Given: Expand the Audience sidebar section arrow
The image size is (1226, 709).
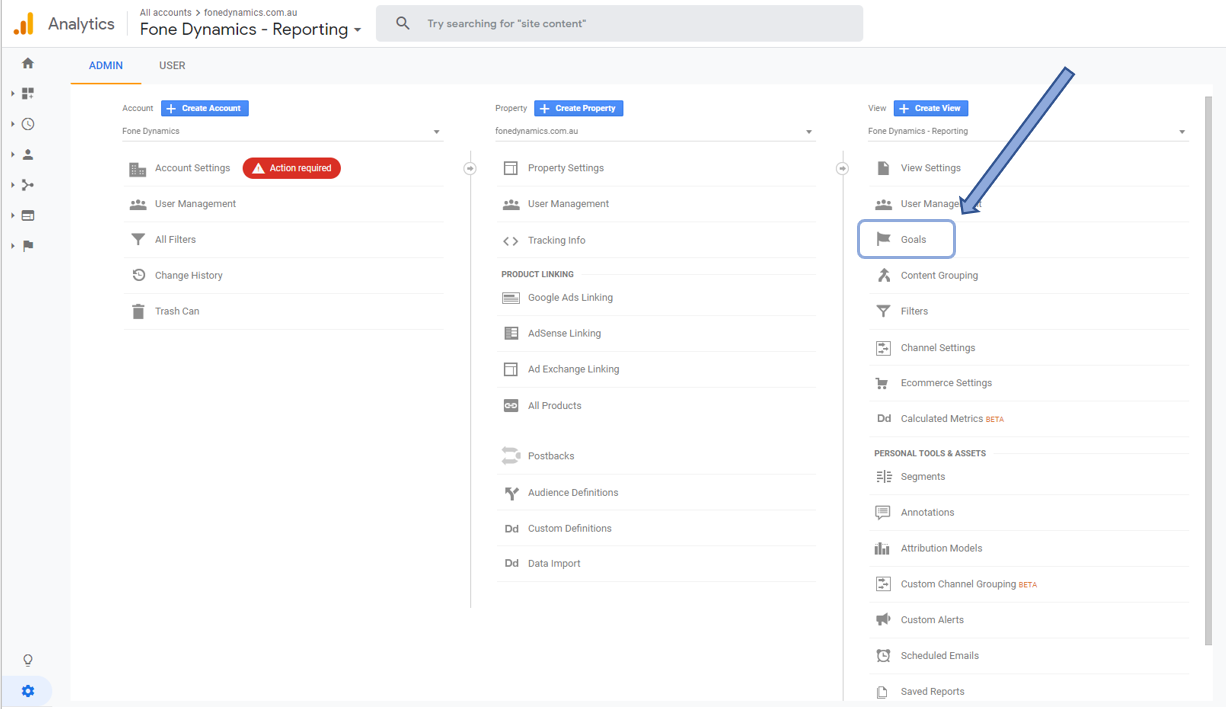Looking at the screenshot, I should click(x=13, y=155).
